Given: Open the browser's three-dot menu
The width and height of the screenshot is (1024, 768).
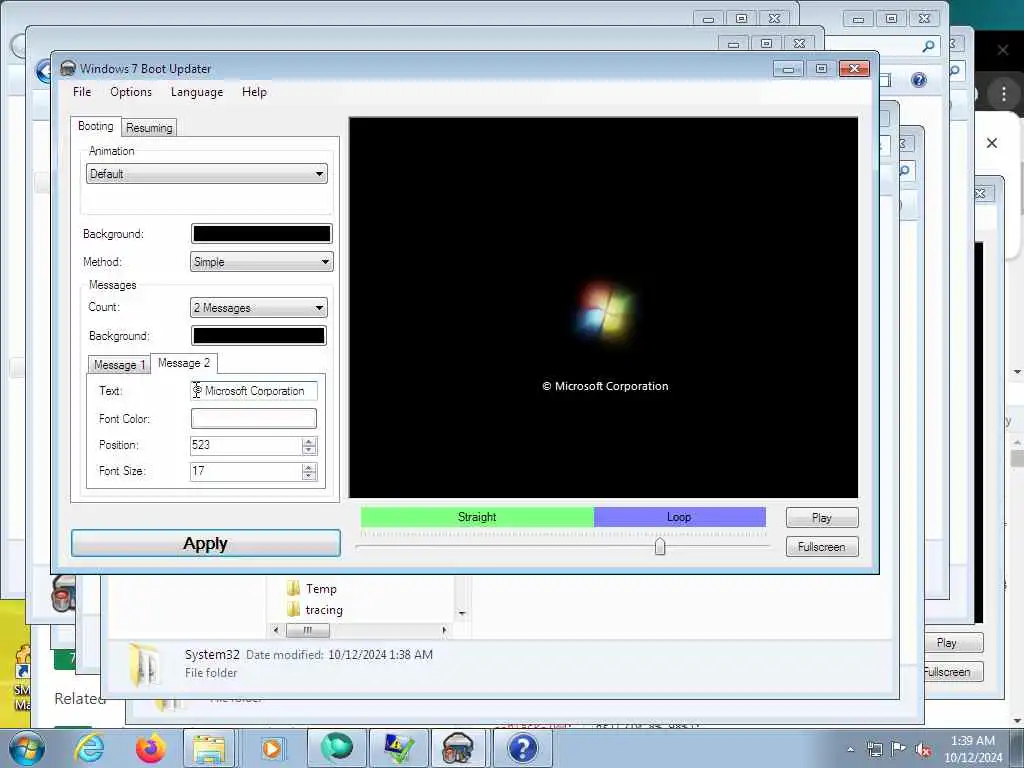Looking at the screenshot, I should click(1004, 94).
